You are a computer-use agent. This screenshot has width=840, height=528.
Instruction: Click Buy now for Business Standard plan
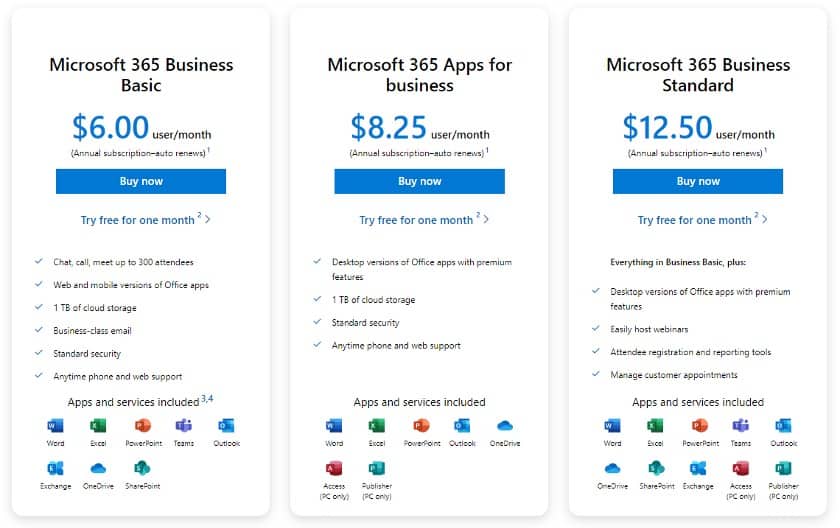tap(698, 181)
